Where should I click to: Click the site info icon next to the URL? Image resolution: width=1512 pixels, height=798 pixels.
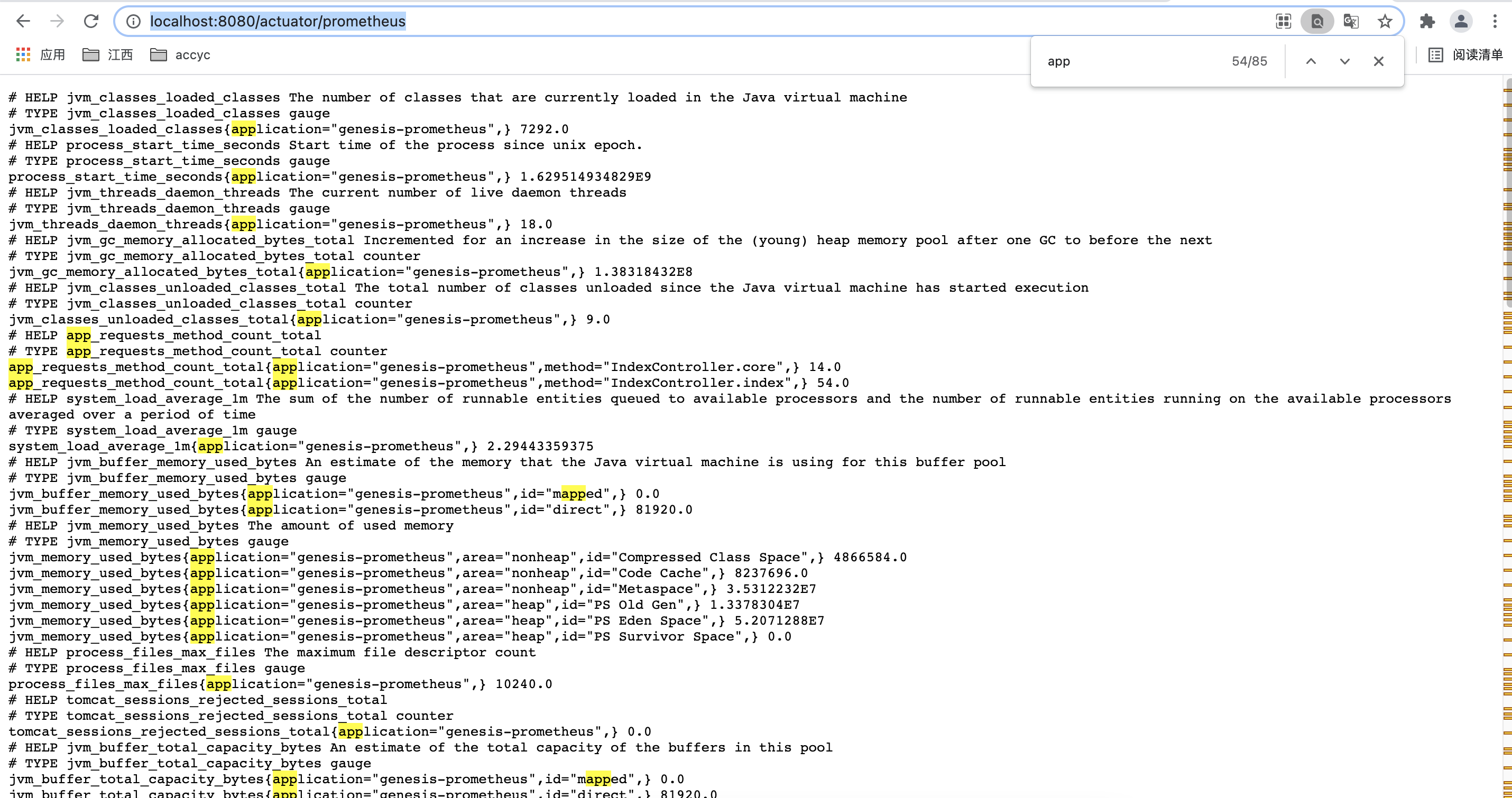(x=133, y=21)
